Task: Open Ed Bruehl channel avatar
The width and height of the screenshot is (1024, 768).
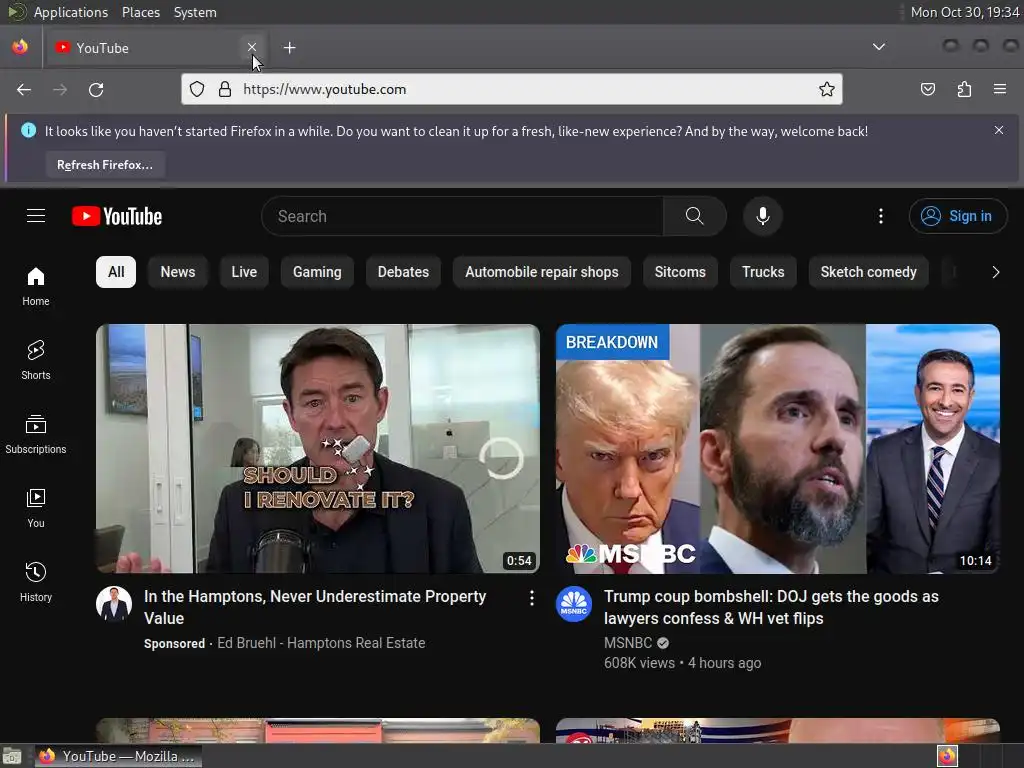Action: point(114,604)
